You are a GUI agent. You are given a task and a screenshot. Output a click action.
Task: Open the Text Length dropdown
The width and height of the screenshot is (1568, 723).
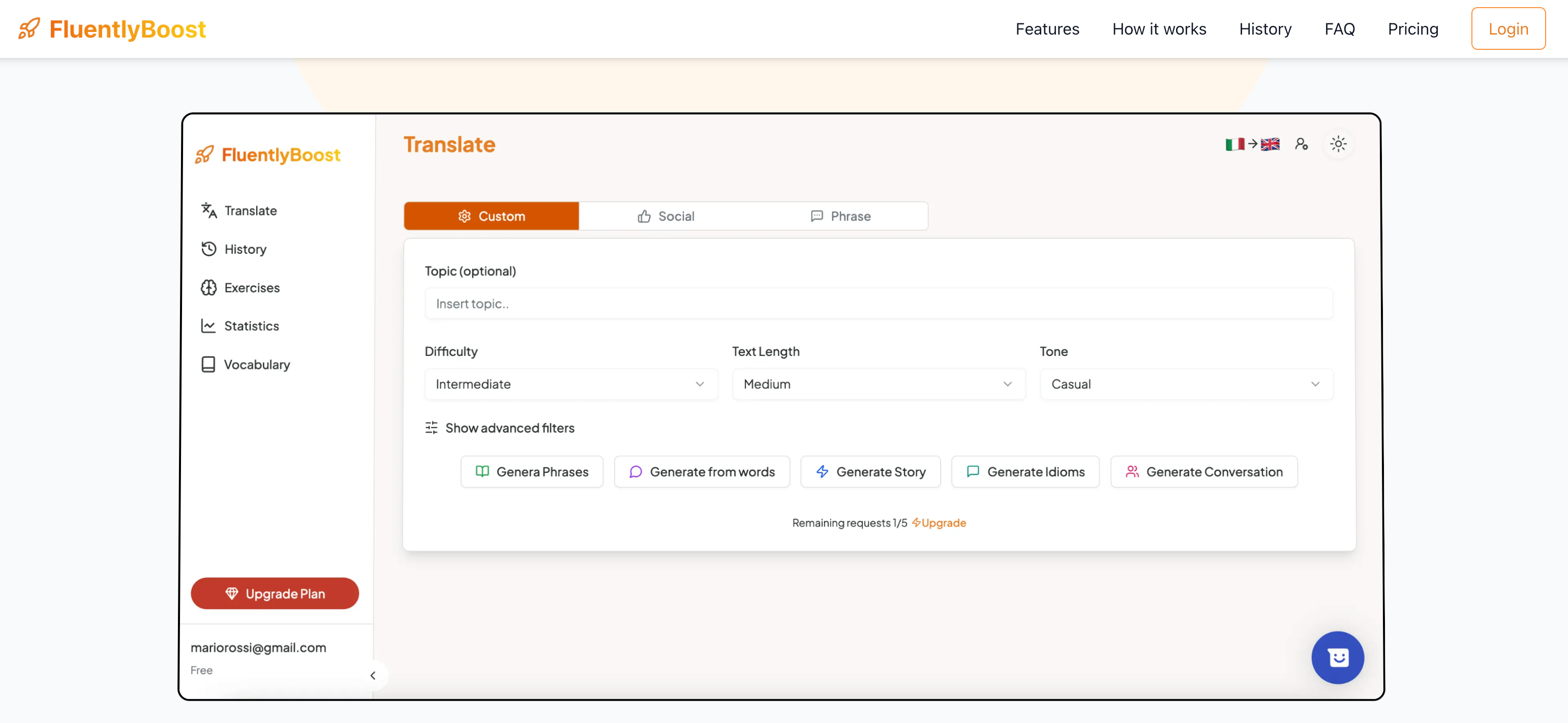(x=878, y=384)
